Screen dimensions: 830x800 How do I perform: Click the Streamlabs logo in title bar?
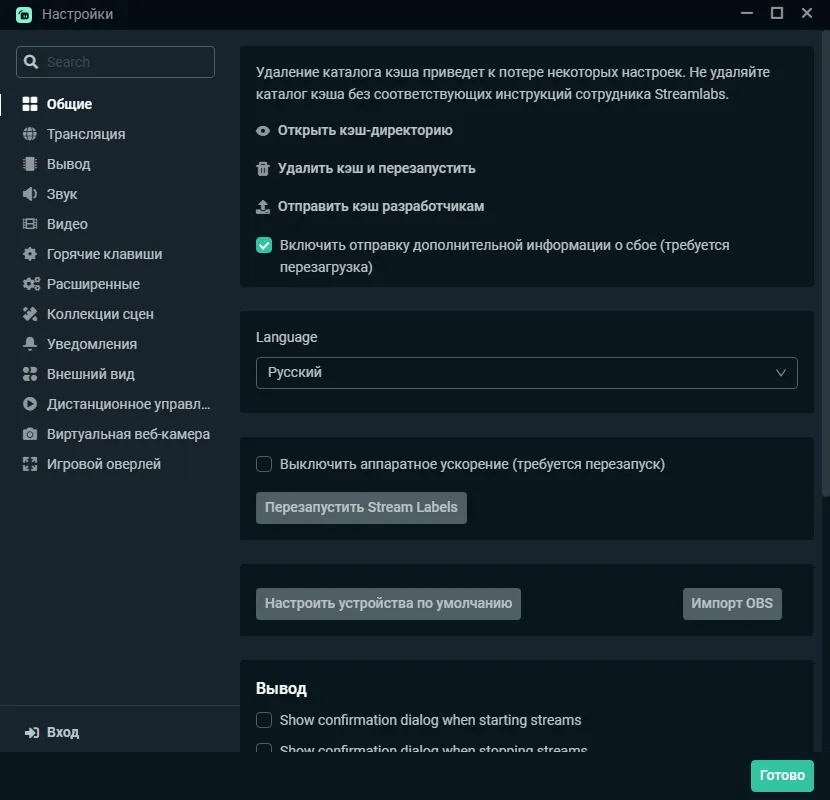coord(24,14)
